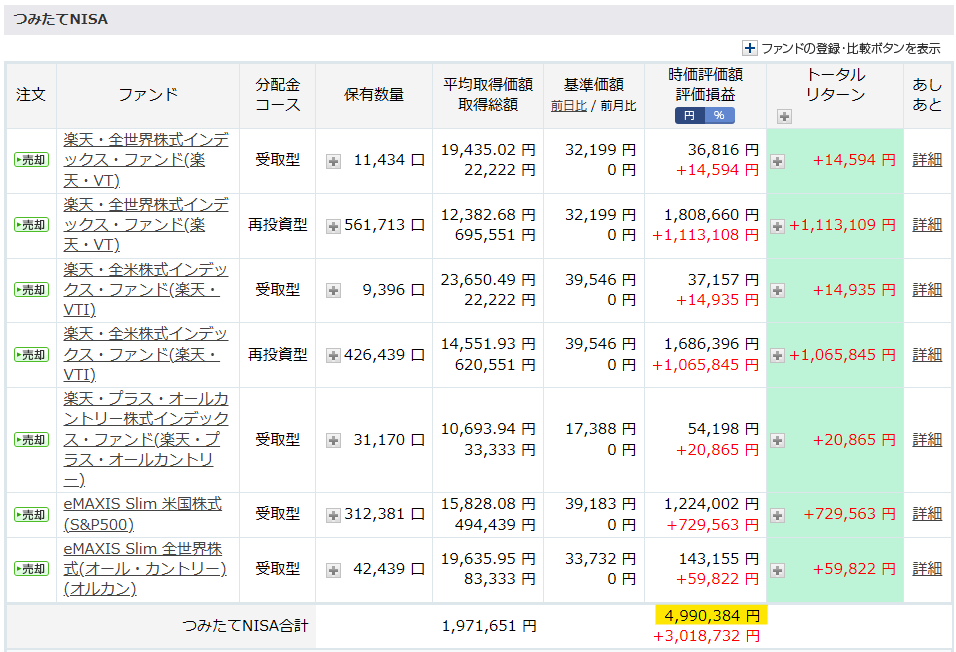This screenshot has width=956, height=652.
Task: Click the sell button for eMAXIS Slim 全世界株式
Action: 31,569
